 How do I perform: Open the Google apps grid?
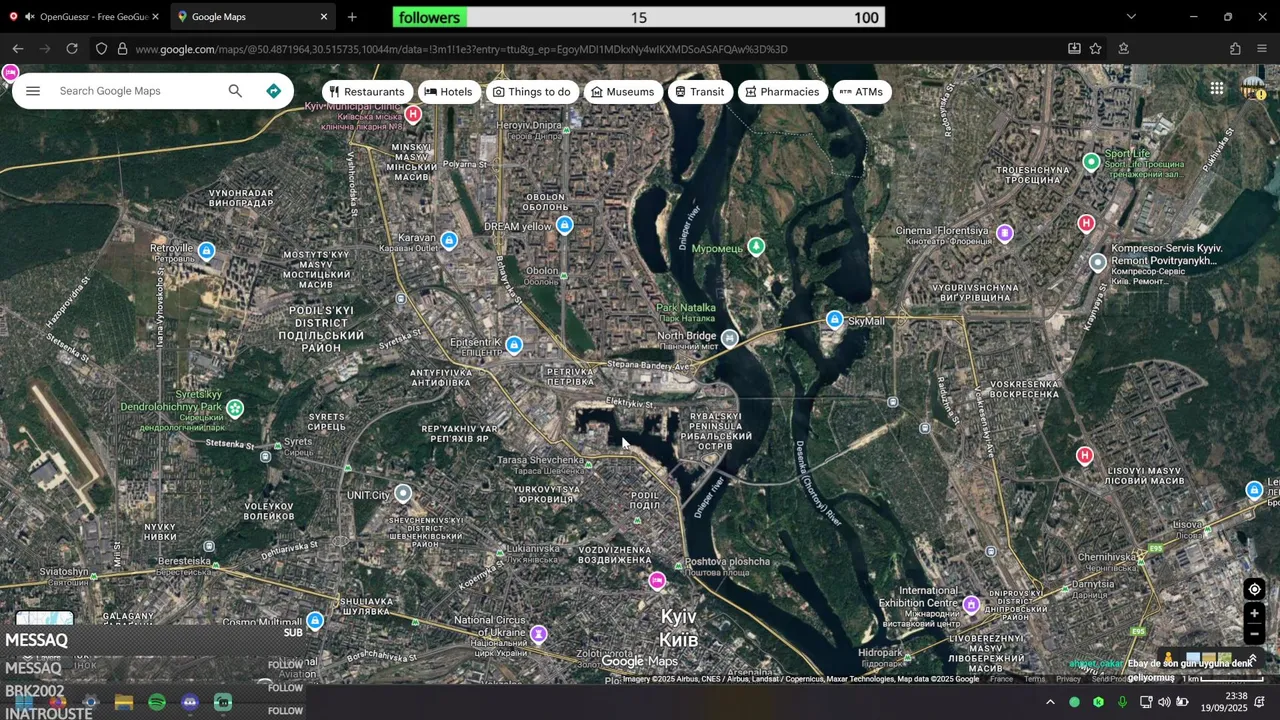point(1216,89)
